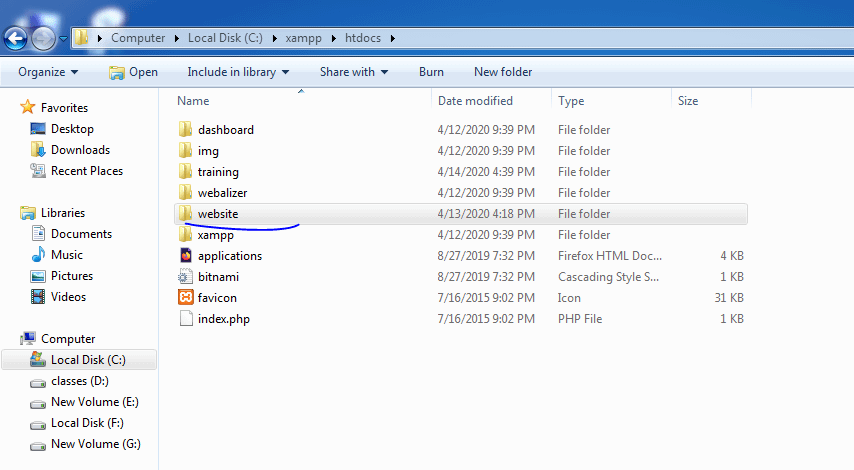Click the applications file name
Image resolution: width=854 pixels, height=470 pixels.
(x=230, y=256)
